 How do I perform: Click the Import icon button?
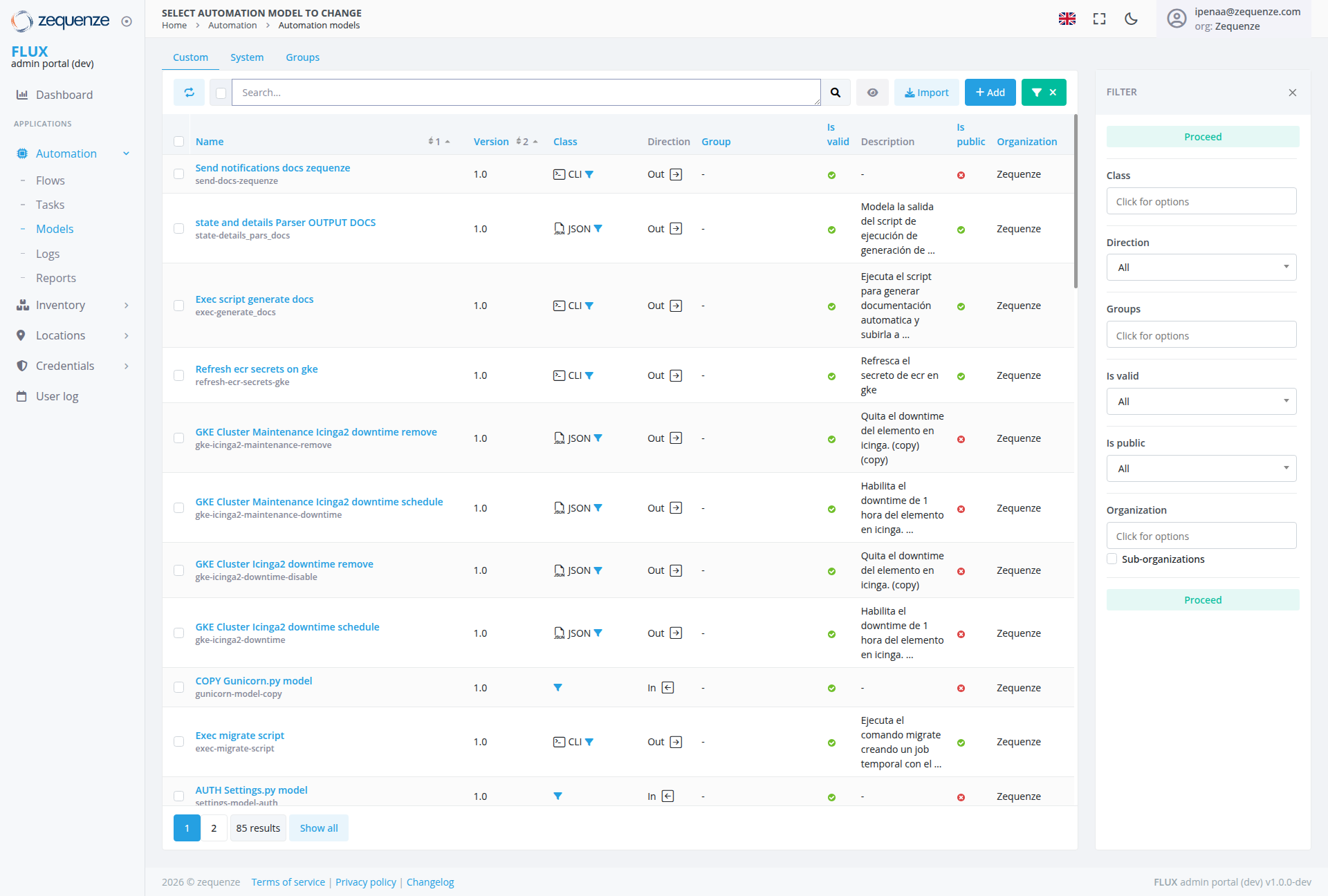pyautogui.click(x=926, y=92)
